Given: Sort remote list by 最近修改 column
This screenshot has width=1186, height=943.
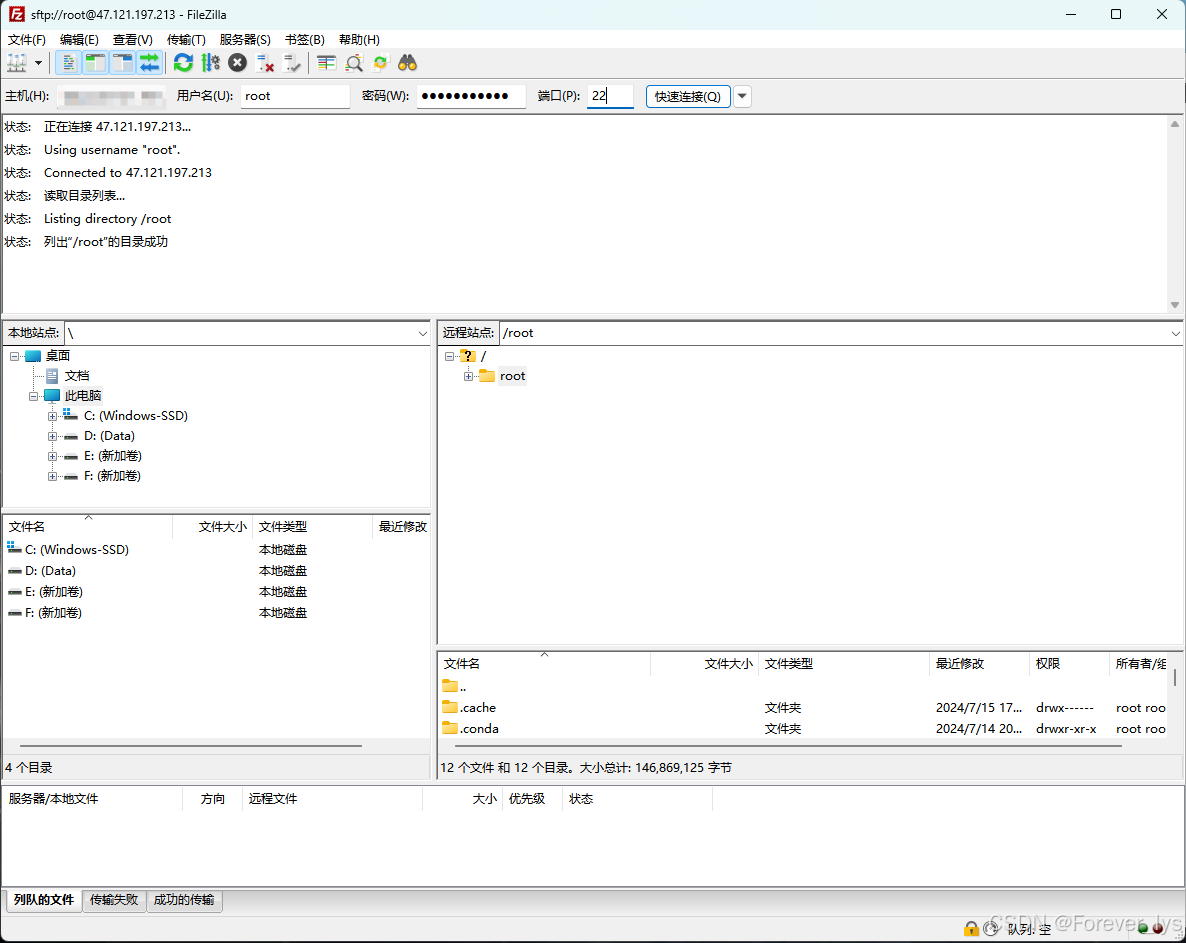Looking at the screenshot, I should coord(979,663).
